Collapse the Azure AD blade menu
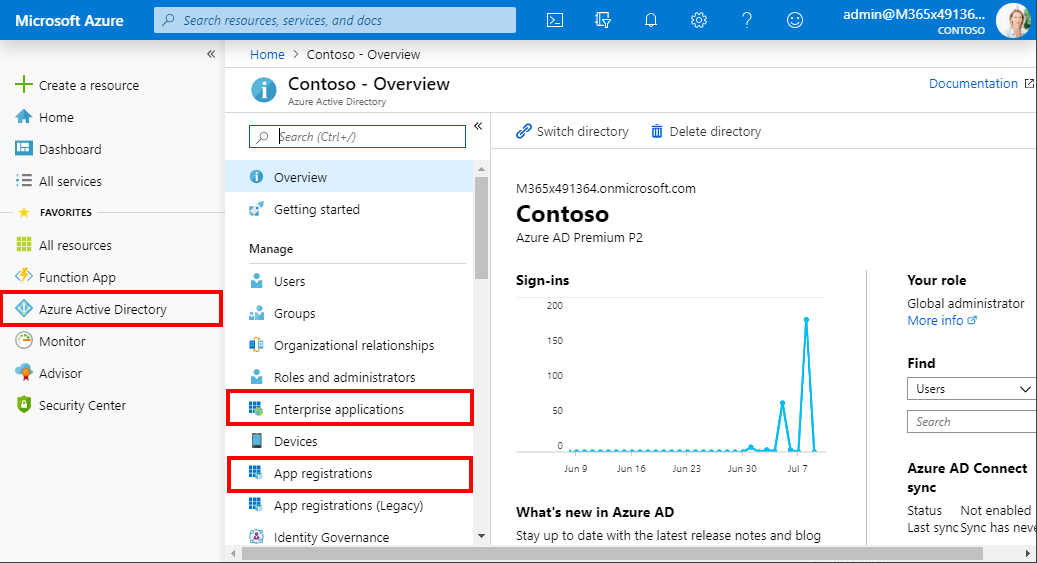1037x563 pixels. click(x=478, y=126)
